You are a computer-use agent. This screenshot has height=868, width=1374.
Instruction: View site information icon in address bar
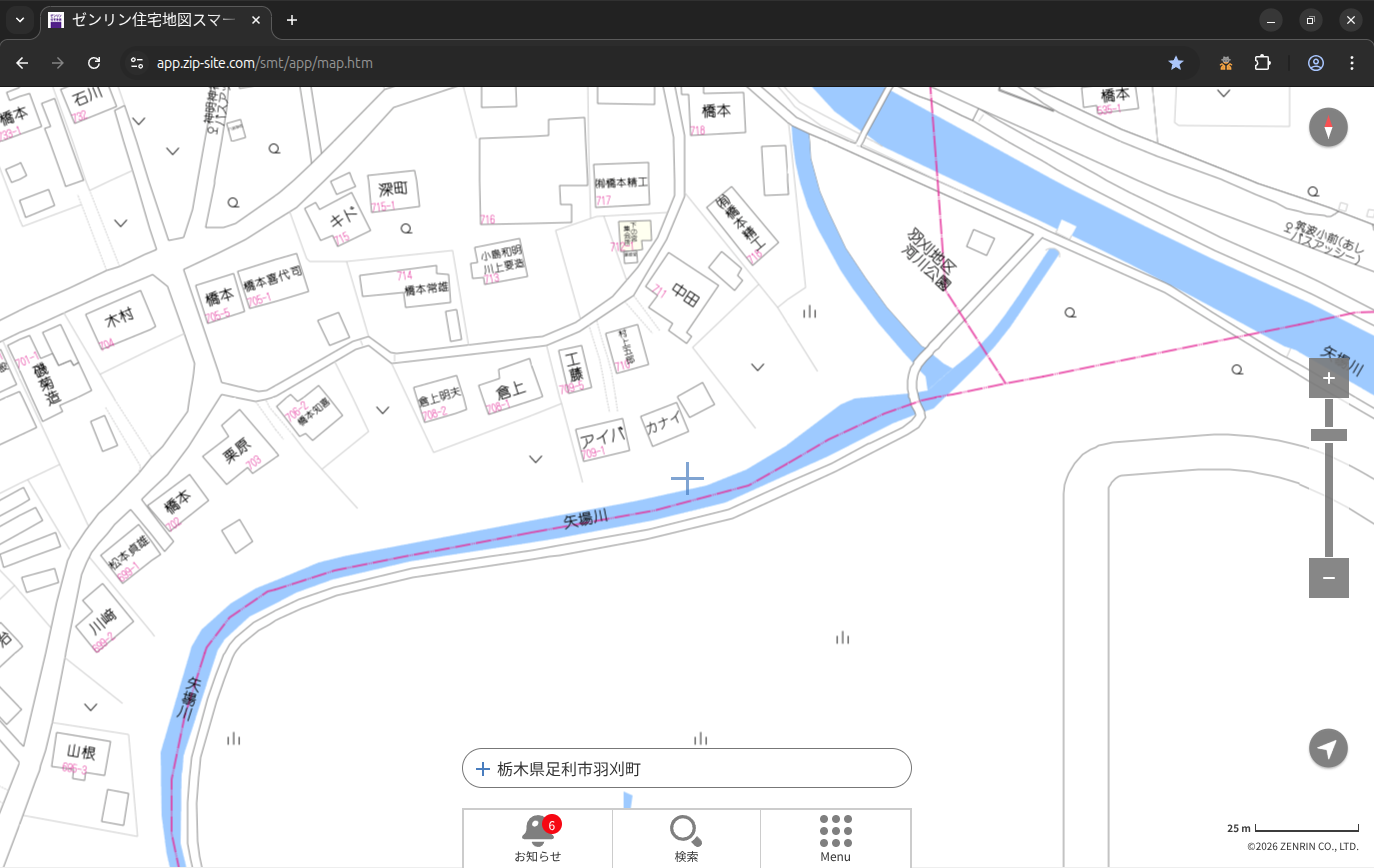coord(137,63)
